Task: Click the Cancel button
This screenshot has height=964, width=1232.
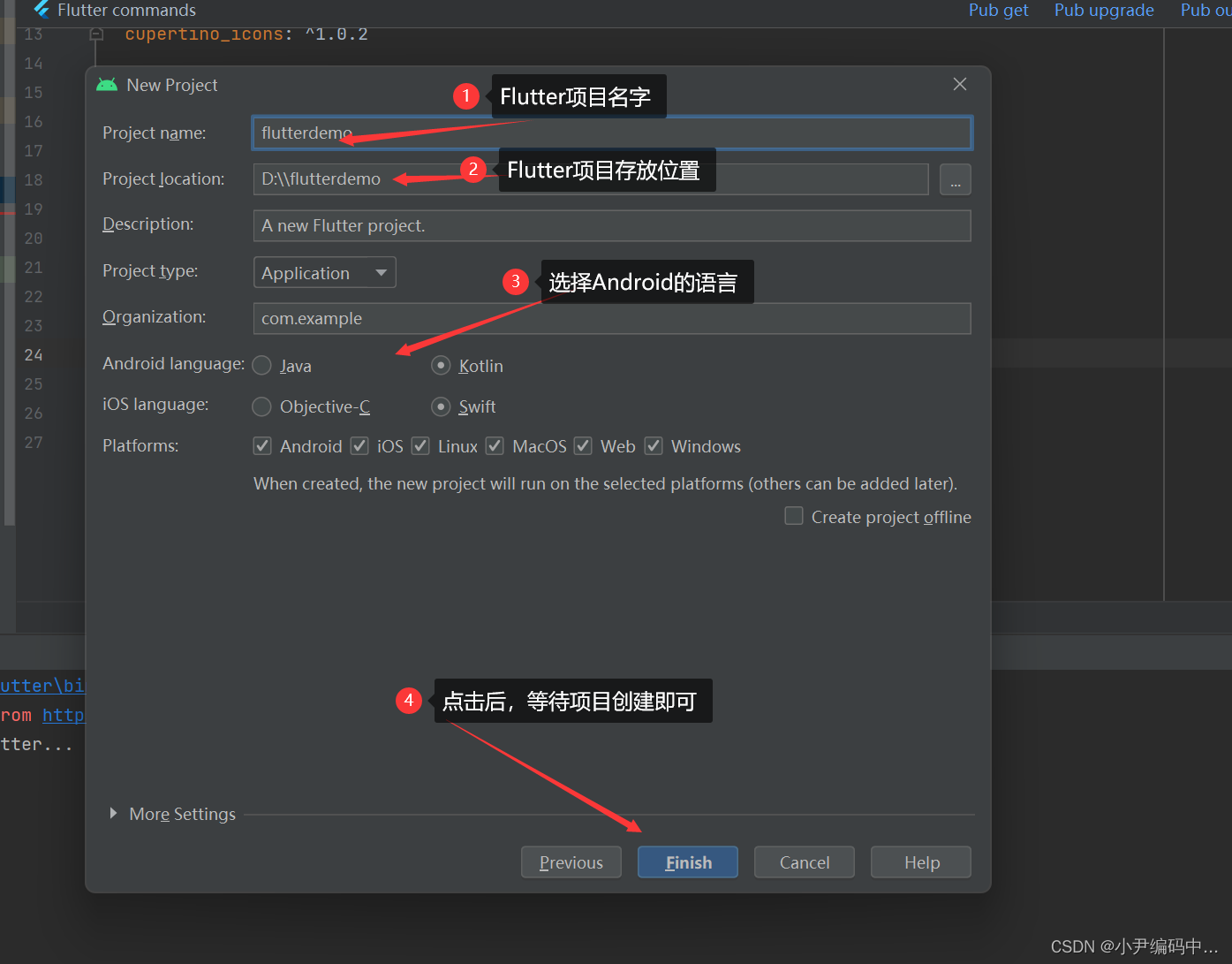Action: (805, 862)
